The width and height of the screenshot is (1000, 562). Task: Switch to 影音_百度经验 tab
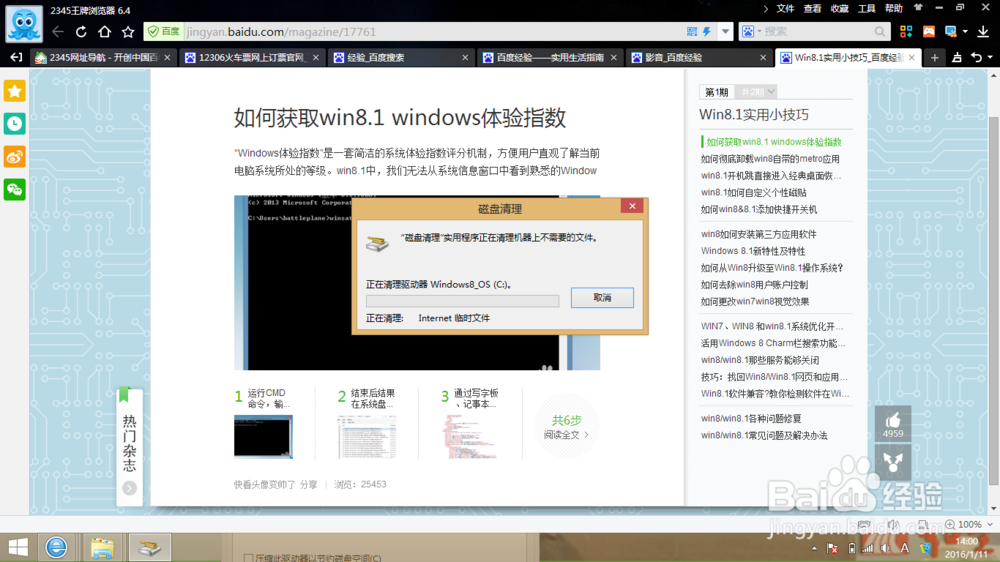coord(699,57)
